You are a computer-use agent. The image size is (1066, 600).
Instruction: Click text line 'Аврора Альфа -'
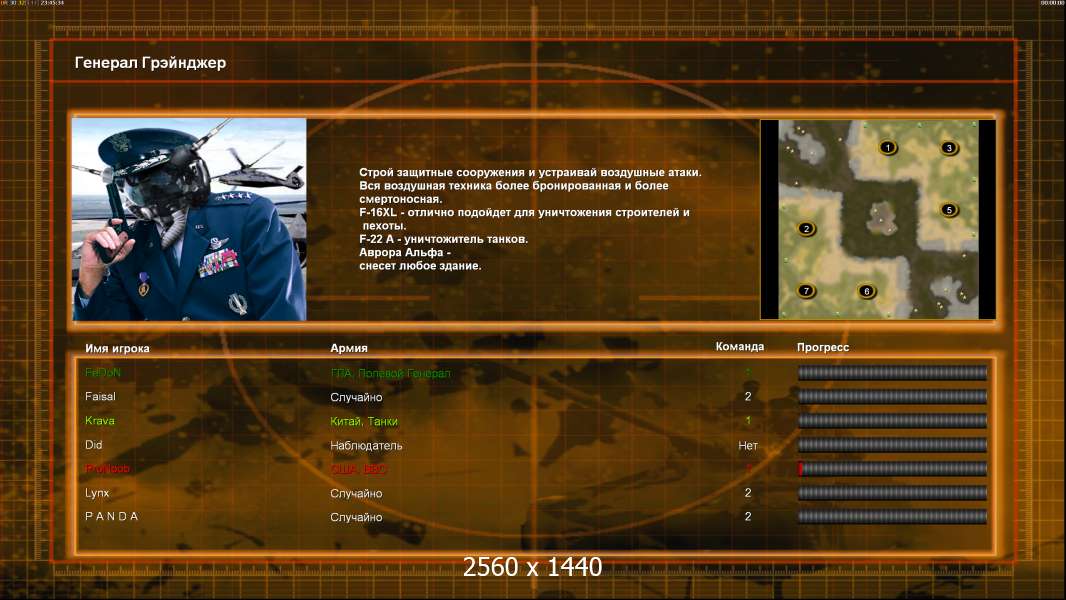coord(405,252)
